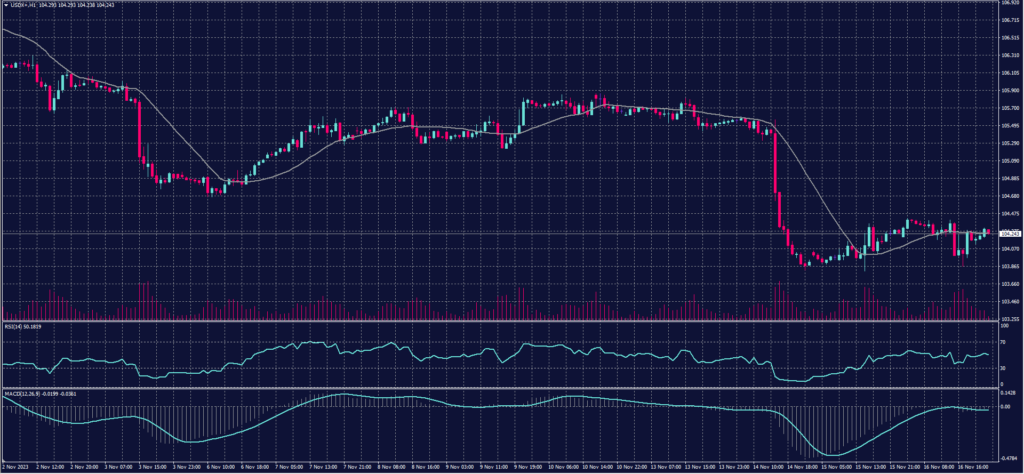Open the chart menu triangle beside USDX+,H1
Viewport: 1024px width, 474px height.
coord(6,4)
